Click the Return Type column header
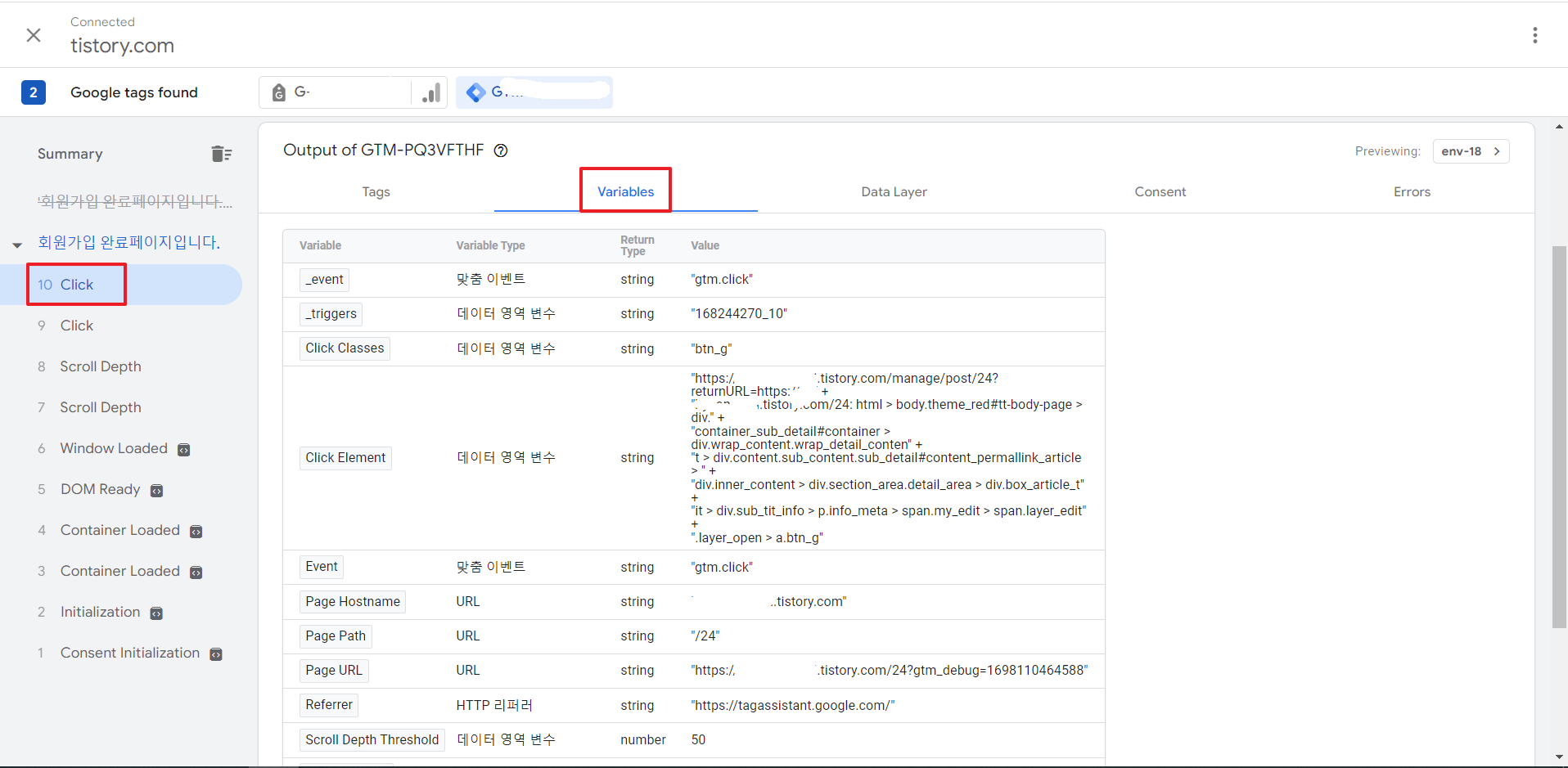This screenshot has height=768, width=1568. (637, 245)
